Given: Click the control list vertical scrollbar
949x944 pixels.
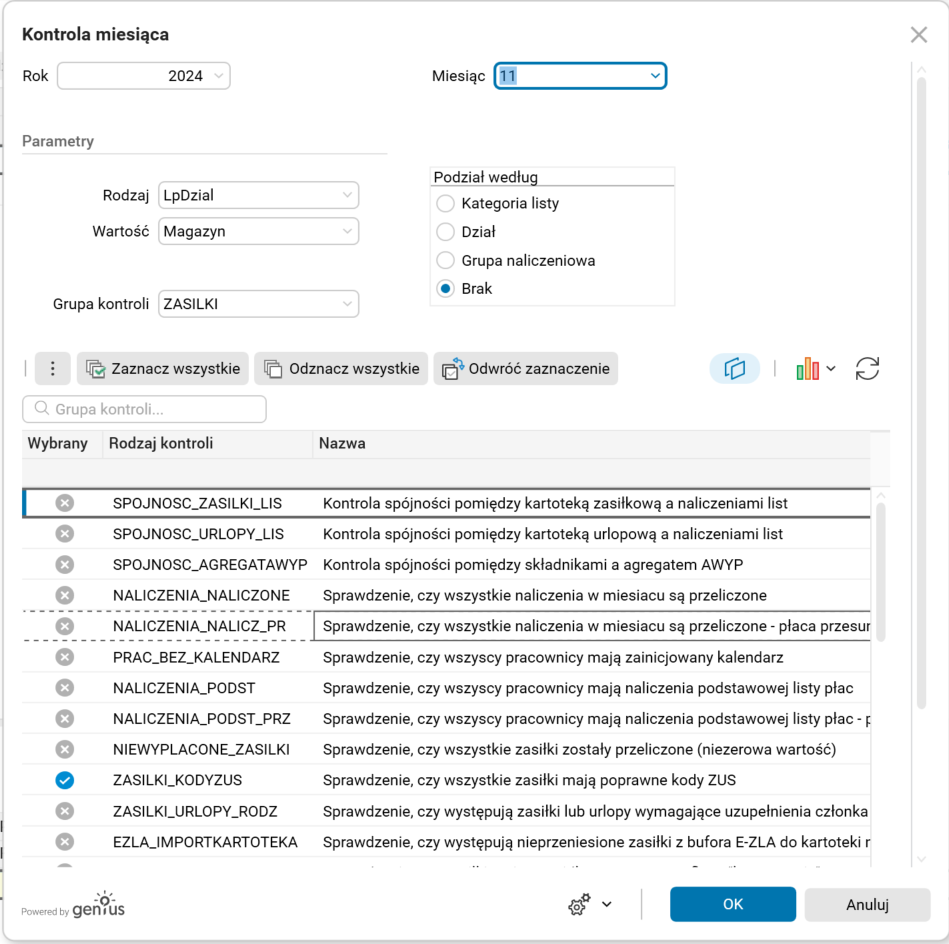Looking at the screenshot, I should (x=880, y=570).
